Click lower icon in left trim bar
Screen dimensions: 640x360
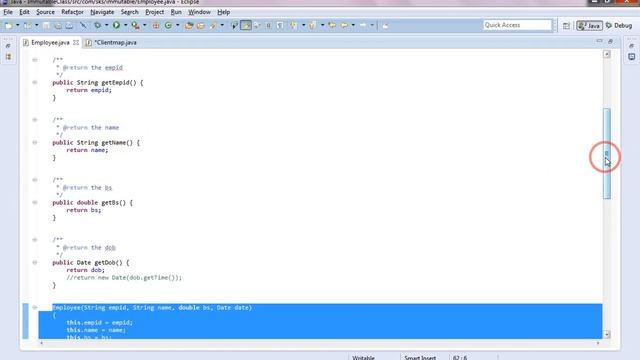(8, 57)
